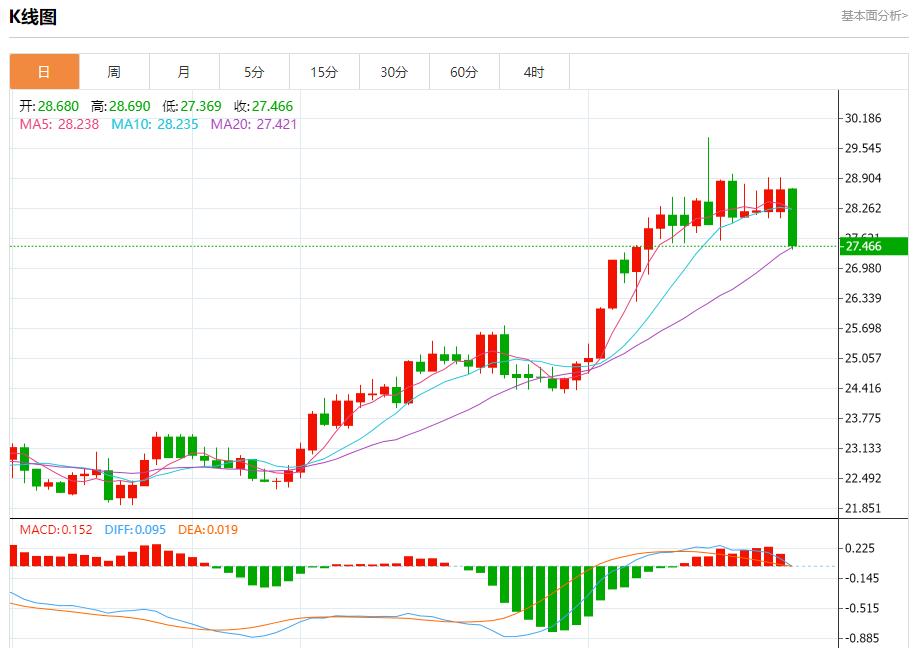
Task: Click the 28.262 price axis label
Action: click(863, 209)
